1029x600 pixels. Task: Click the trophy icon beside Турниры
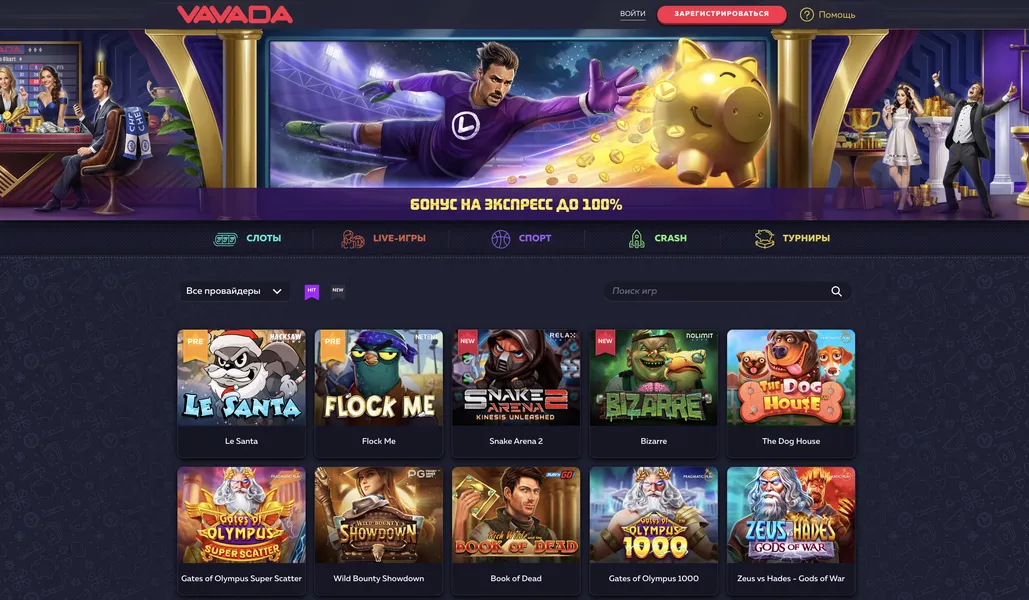pos(765,239)
